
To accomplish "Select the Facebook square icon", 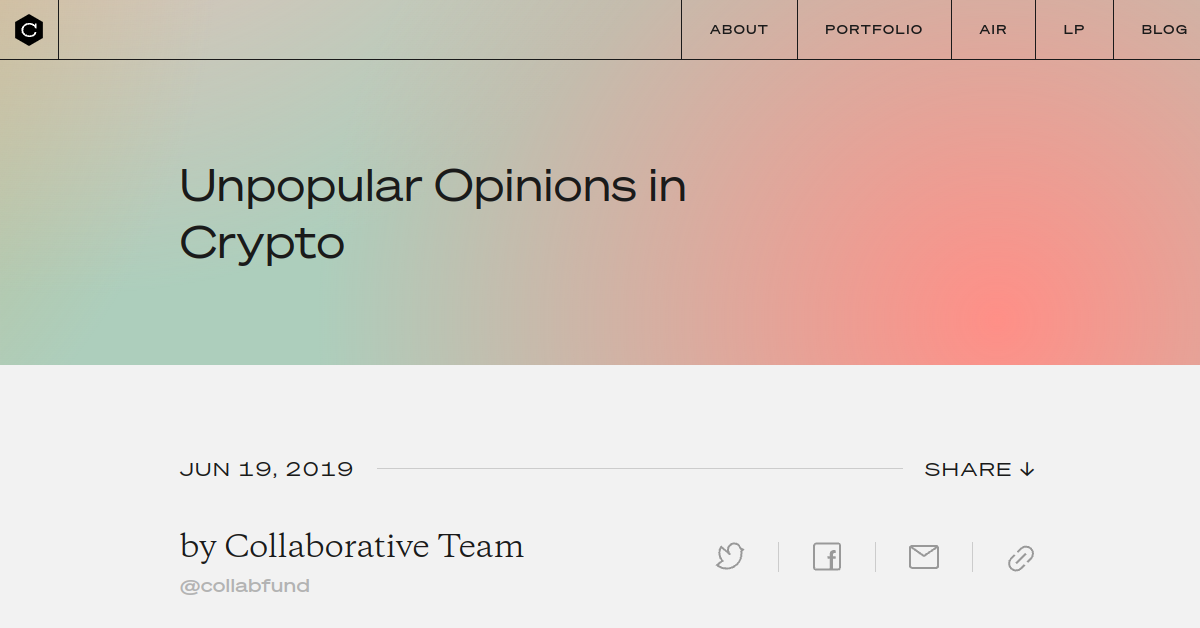I will click(826, 557).
